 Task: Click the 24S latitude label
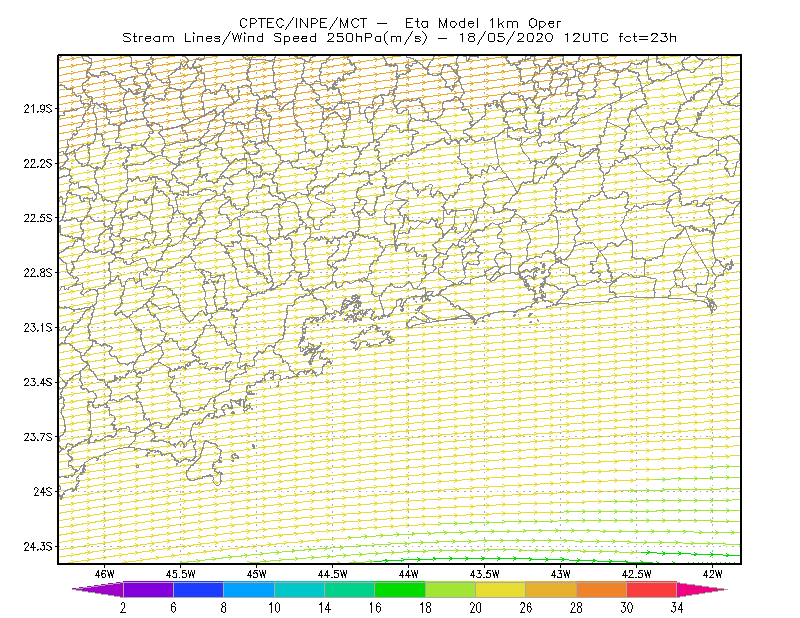coord(43,491)
